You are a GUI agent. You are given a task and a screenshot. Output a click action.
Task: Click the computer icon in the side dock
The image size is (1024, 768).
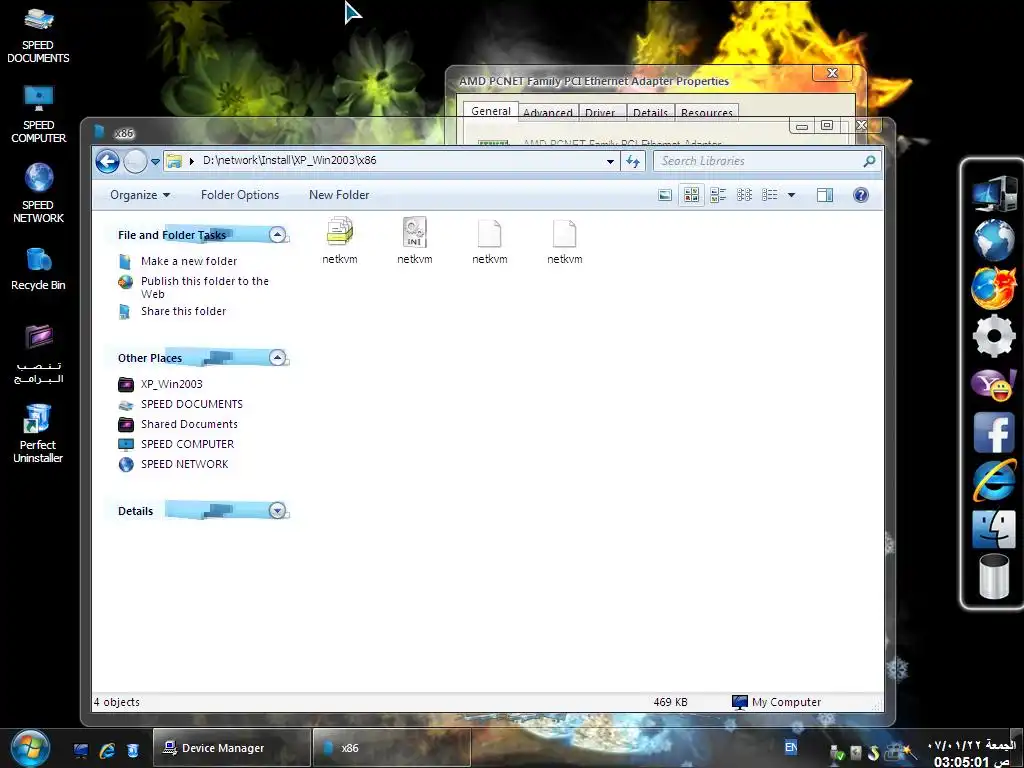click(993, 193)
